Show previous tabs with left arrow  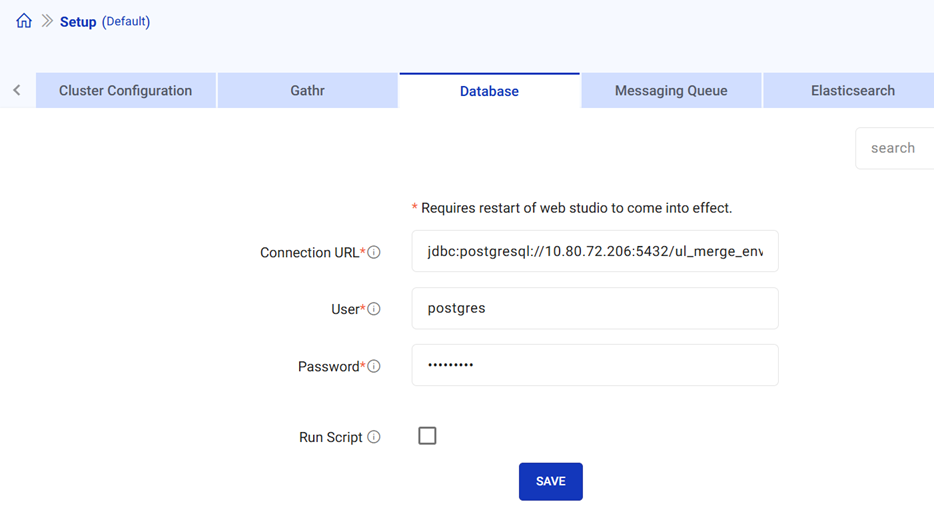click(17, 90)
